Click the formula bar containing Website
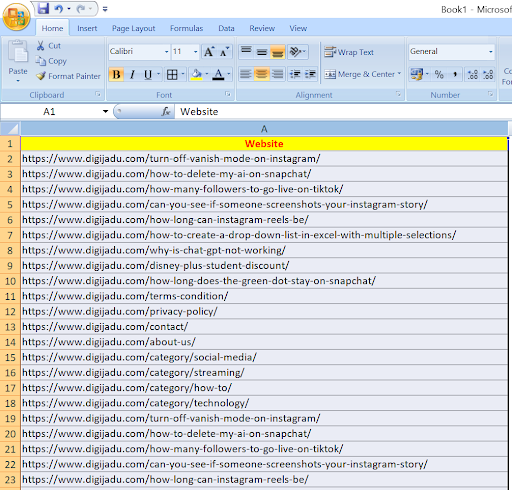The image size is (512, 490). pos(343,111)
